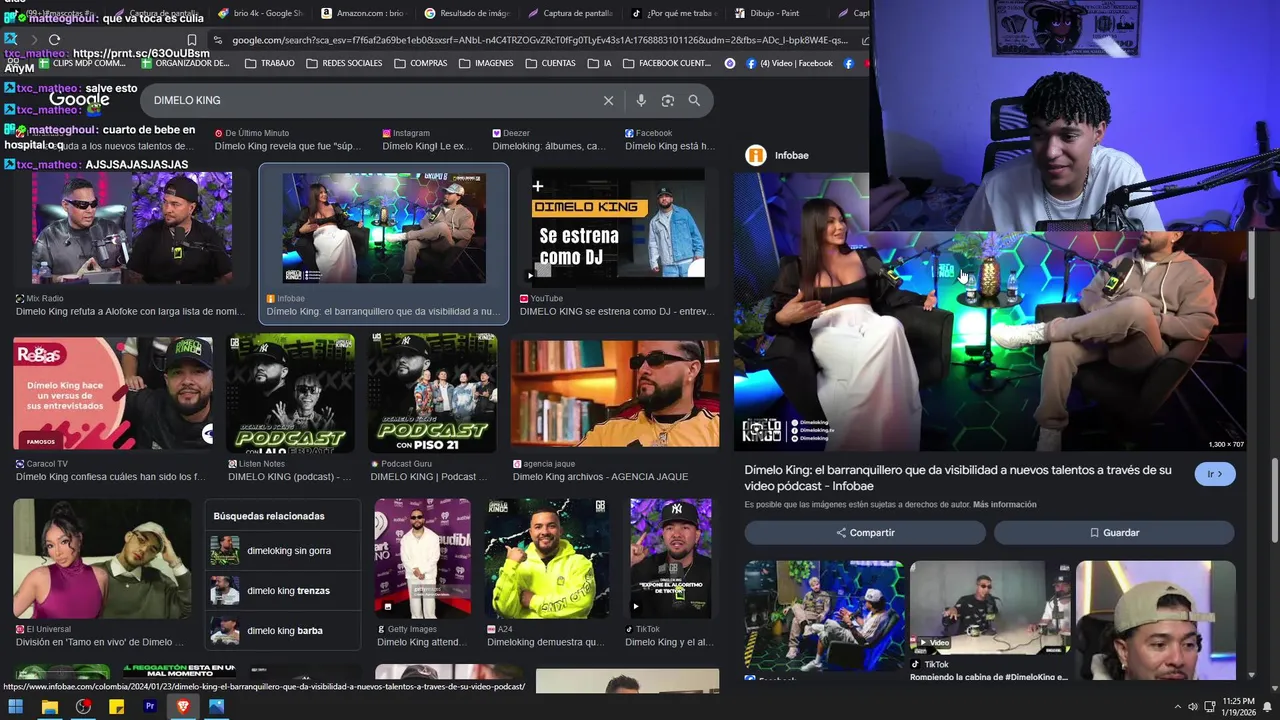The image size is (1280, 720).
Task: Open 'Más información' copyright link
Action: click(1005, 505)
